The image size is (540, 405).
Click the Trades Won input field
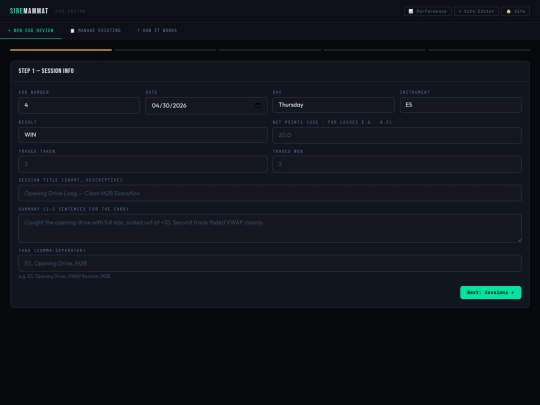click(x=397, y=164)
